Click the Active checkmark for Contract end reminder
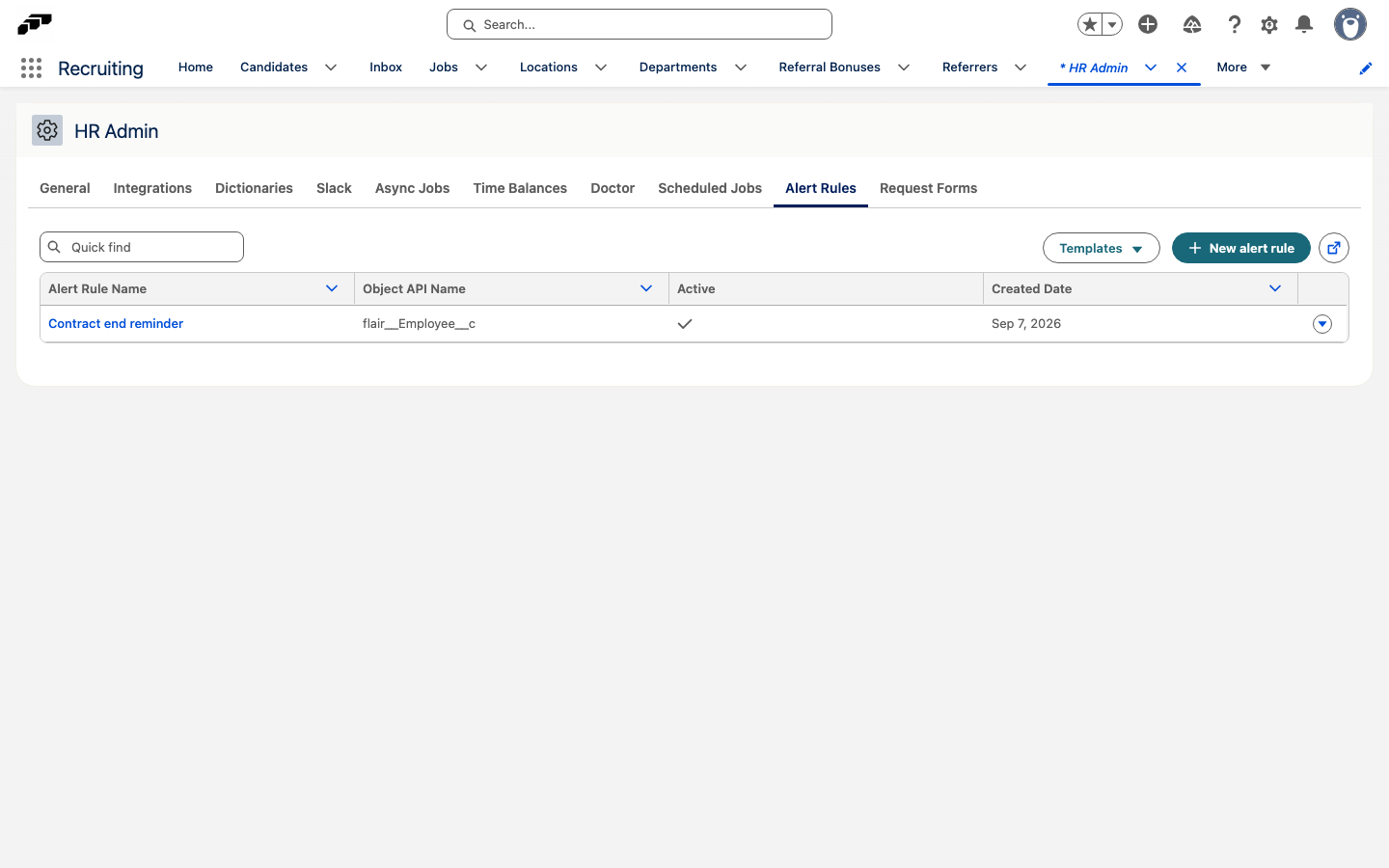 pyautogui.click(x=685, y=324)
